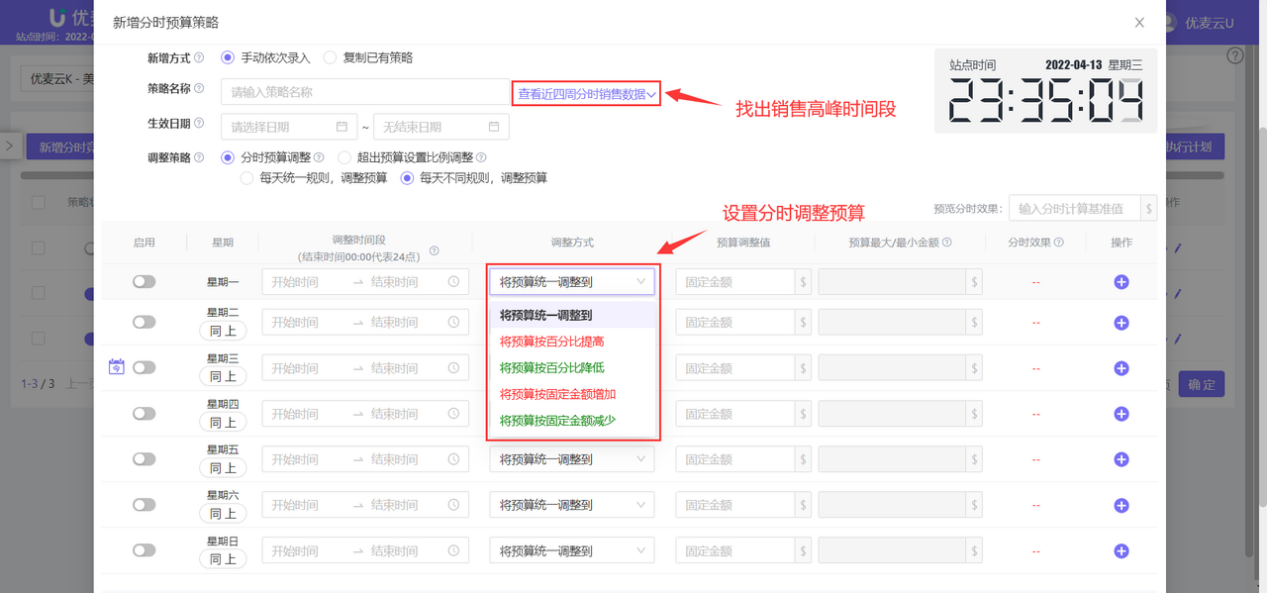Click the 确定 confirm button
This screenshot has height=593, width=1267.
pos(1200,384)
